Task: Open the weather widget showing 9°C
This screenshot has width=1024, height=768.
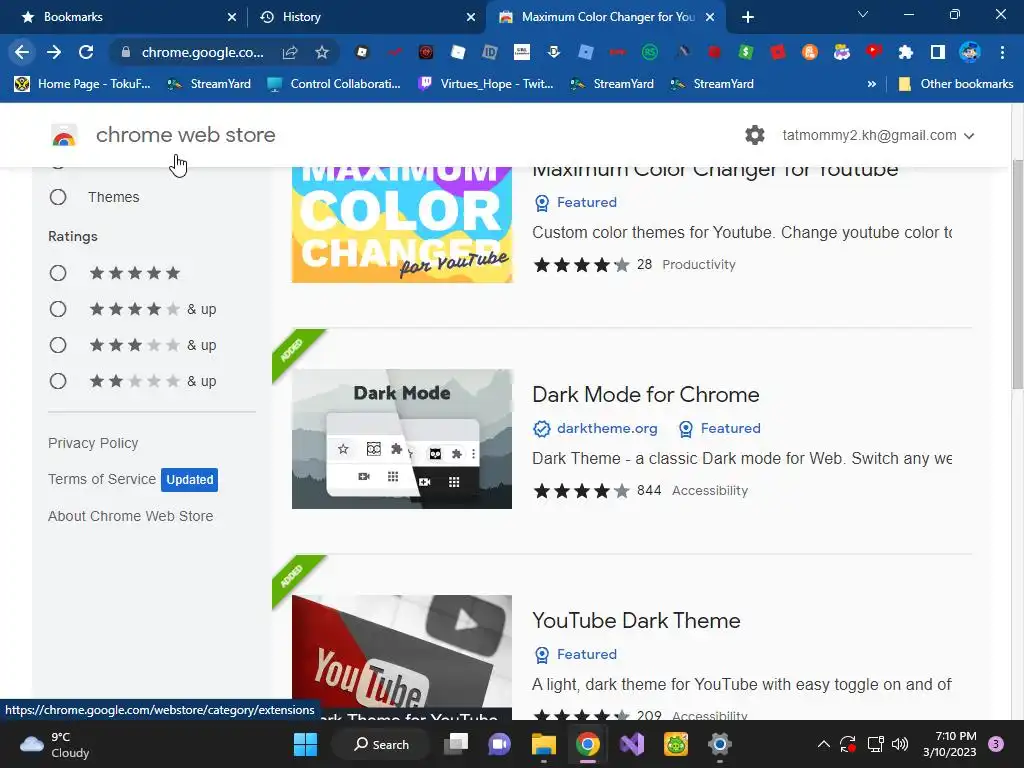Action: [54, 744]
